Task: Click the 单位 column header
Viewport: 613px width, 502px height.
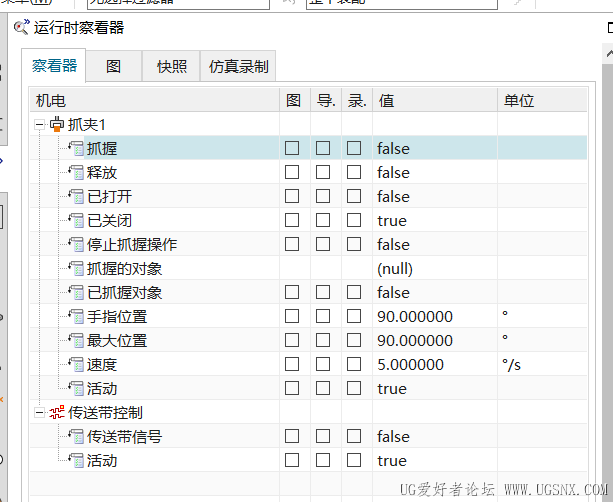Action: coord(543,100)
